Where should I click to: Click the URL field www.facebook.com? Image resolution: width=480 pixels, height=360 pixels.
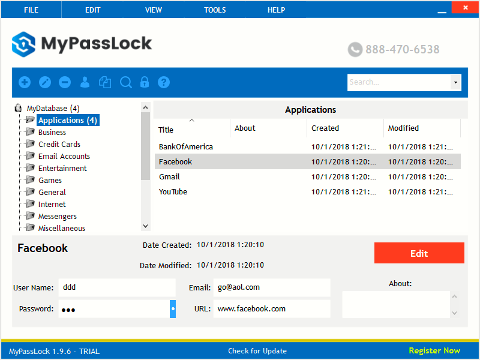(x=272, y=309)
